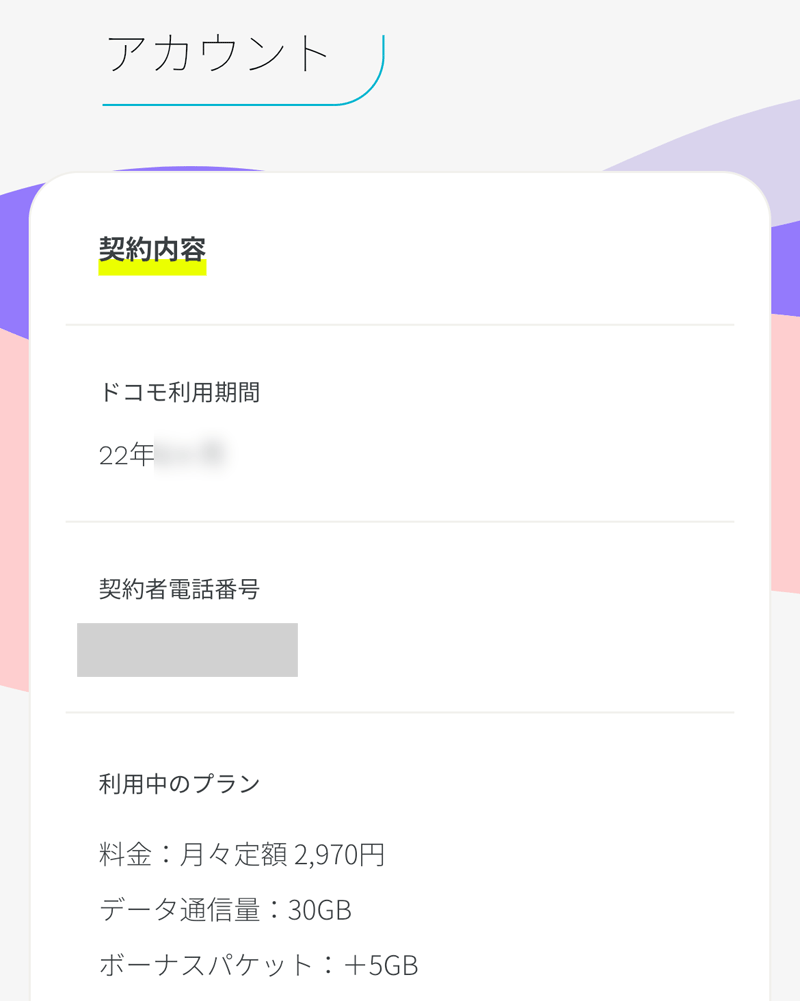The width and height of the screenshot is (800, 1001).
Task: Click the ドコモ利用期間 label
Action: pos(179,392)
